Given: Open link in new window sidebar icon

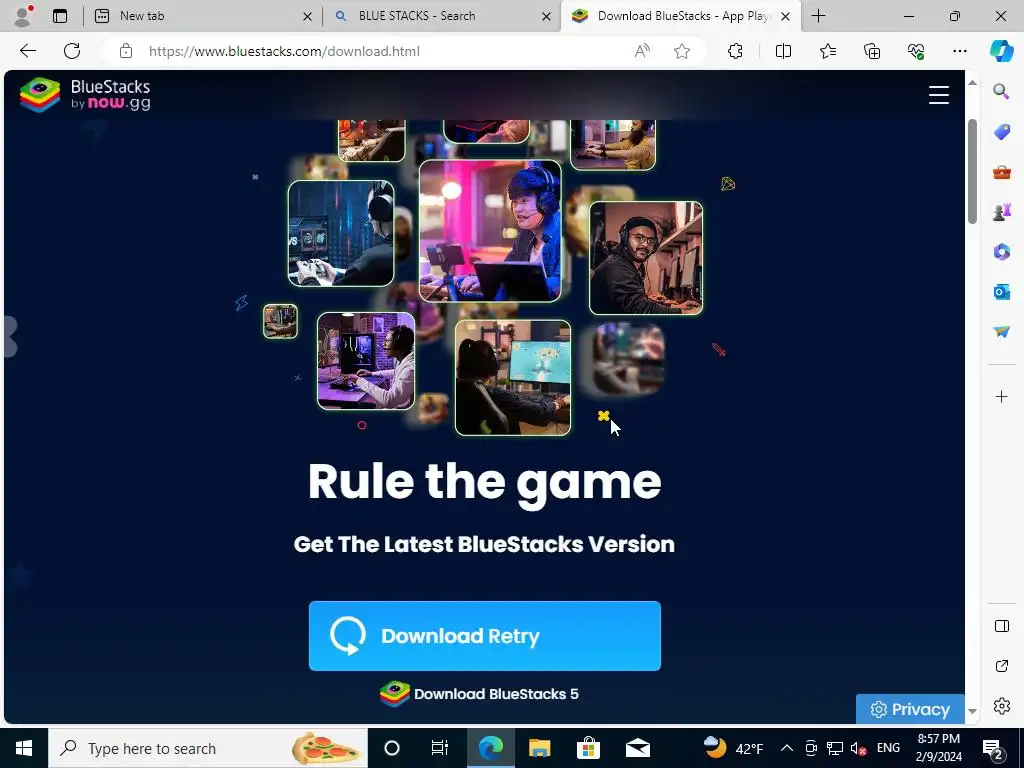Looking at the screenshot, I should tap(1001, 666).
